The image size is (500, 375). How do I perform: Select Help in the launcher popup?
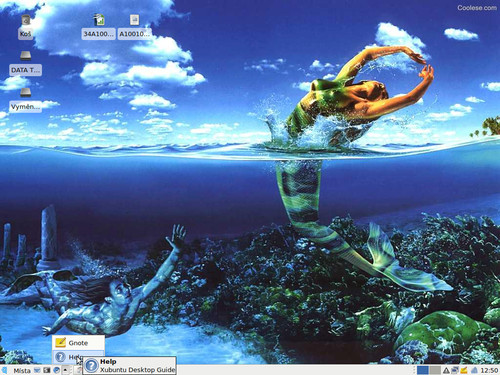pos(78,357)
